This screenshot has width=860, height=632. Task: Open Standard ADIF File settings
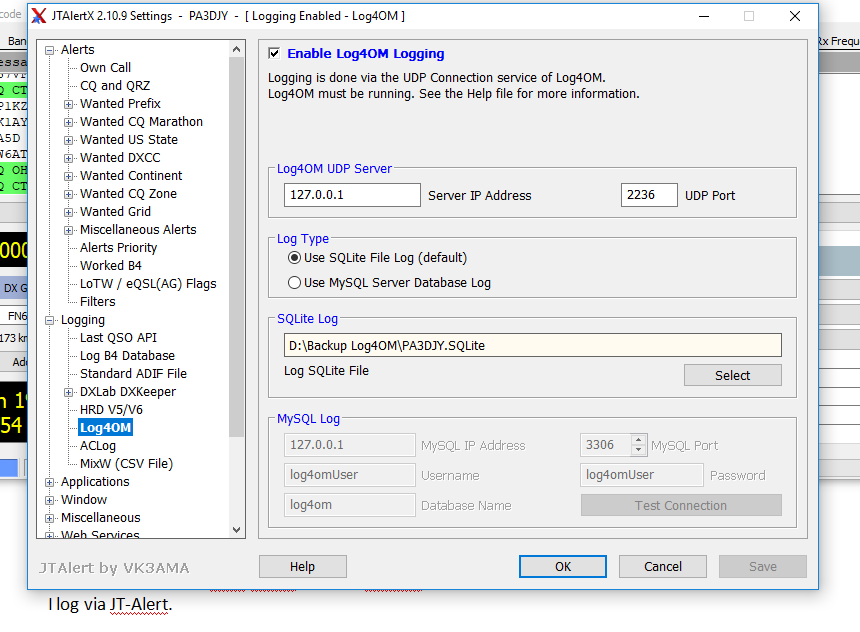click(133, 374)
